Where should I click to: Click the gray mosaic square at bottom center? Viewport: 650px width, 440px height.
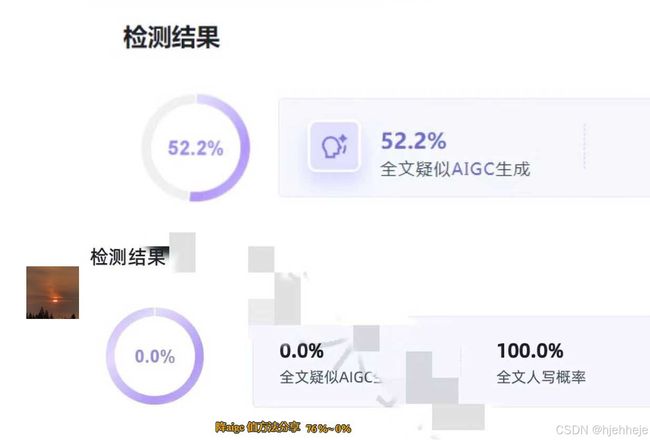tap(458, 417)
